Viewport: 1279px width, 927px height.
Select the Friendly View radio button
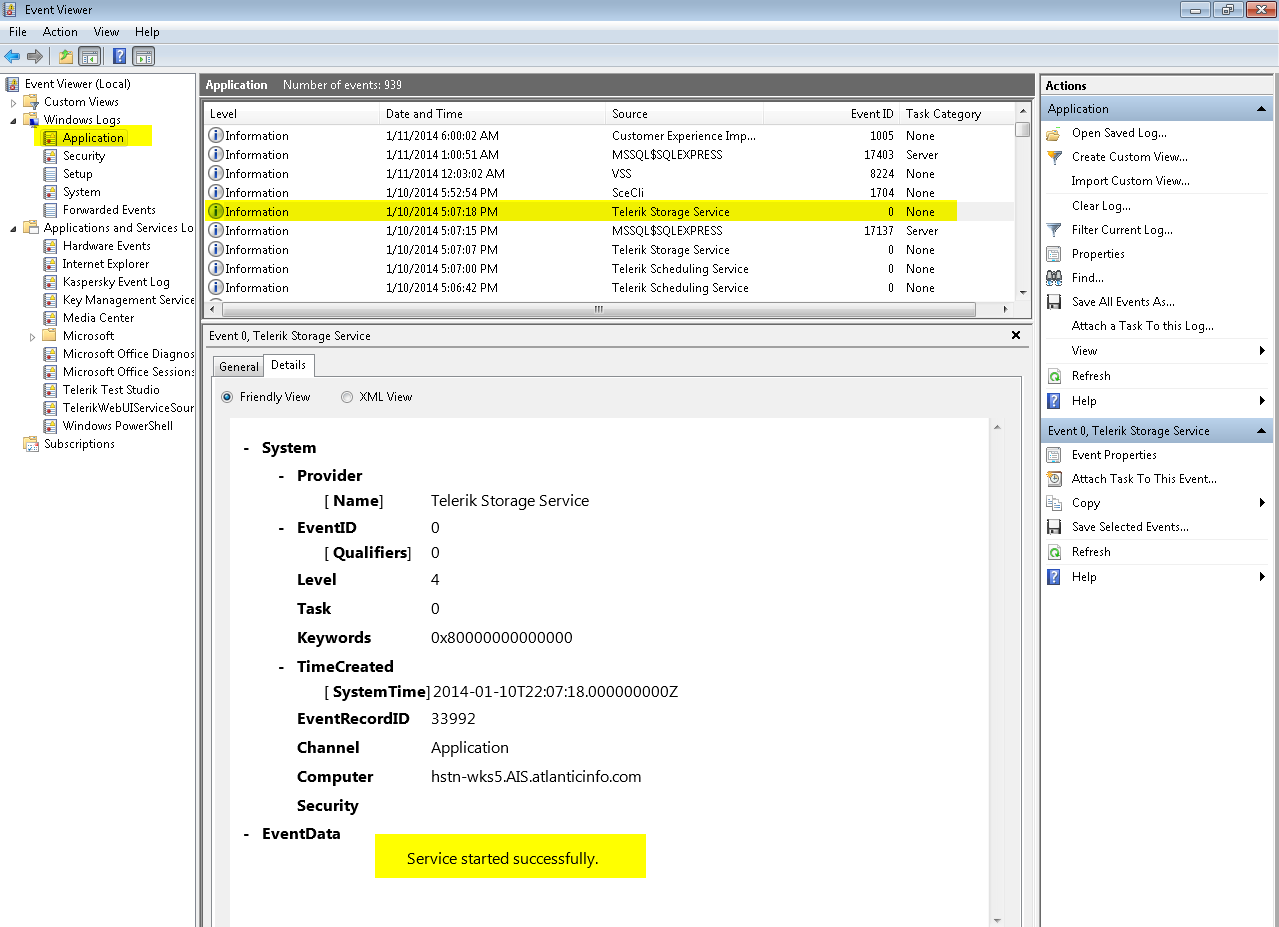pos(227,397)
